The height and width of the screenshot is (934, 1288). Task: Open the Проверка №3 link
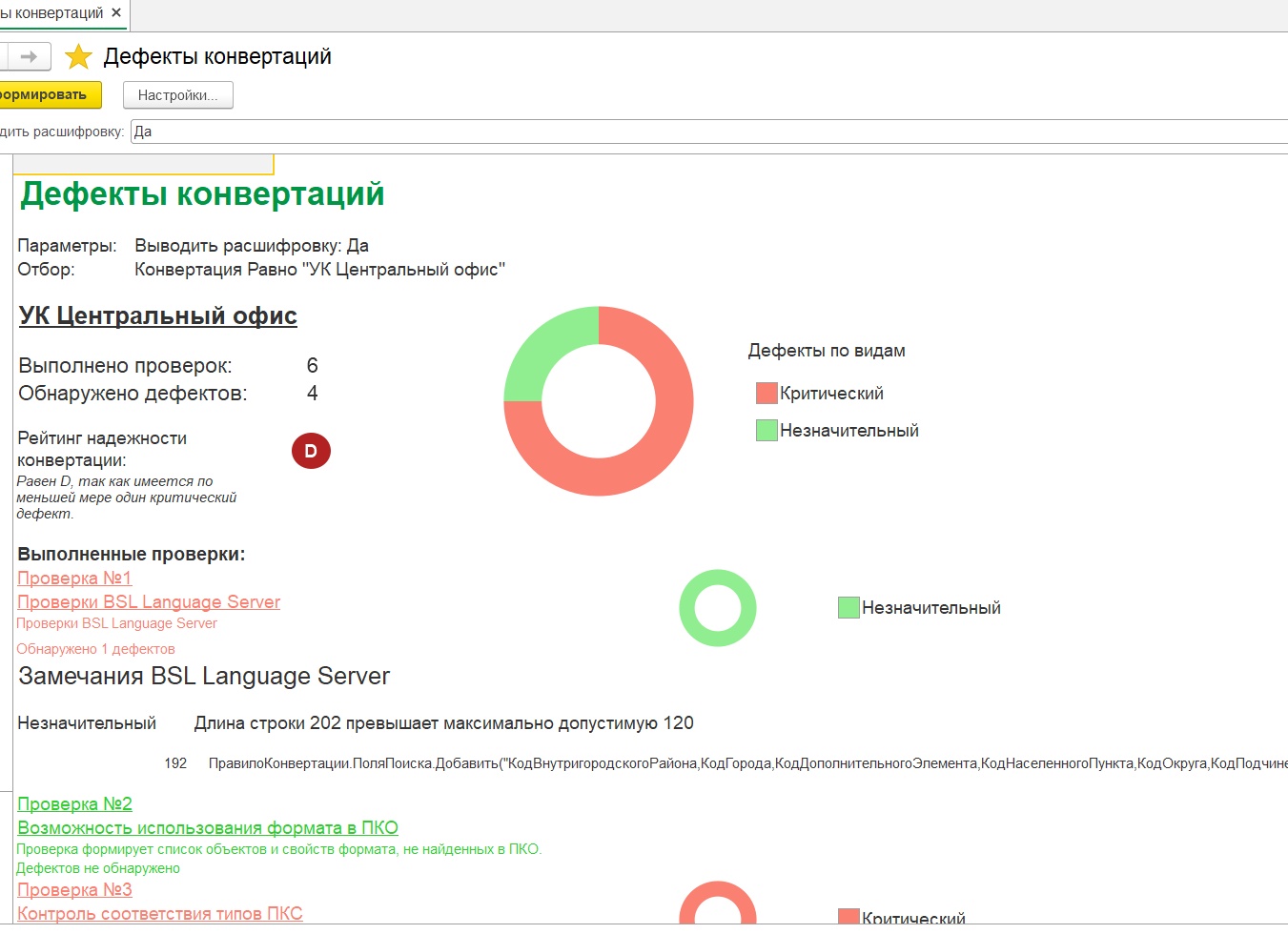point(74,890)
